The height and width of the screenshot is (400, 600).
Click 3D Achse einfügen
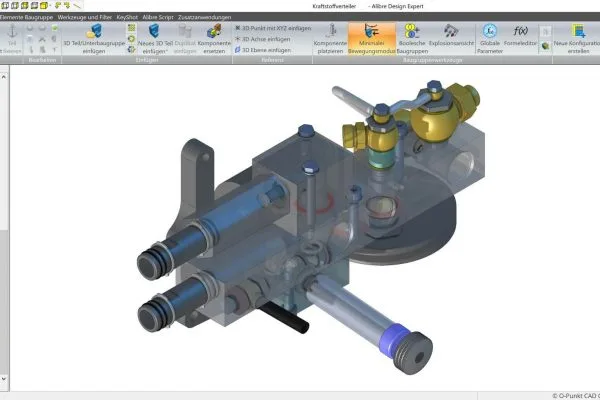(262, 39)
